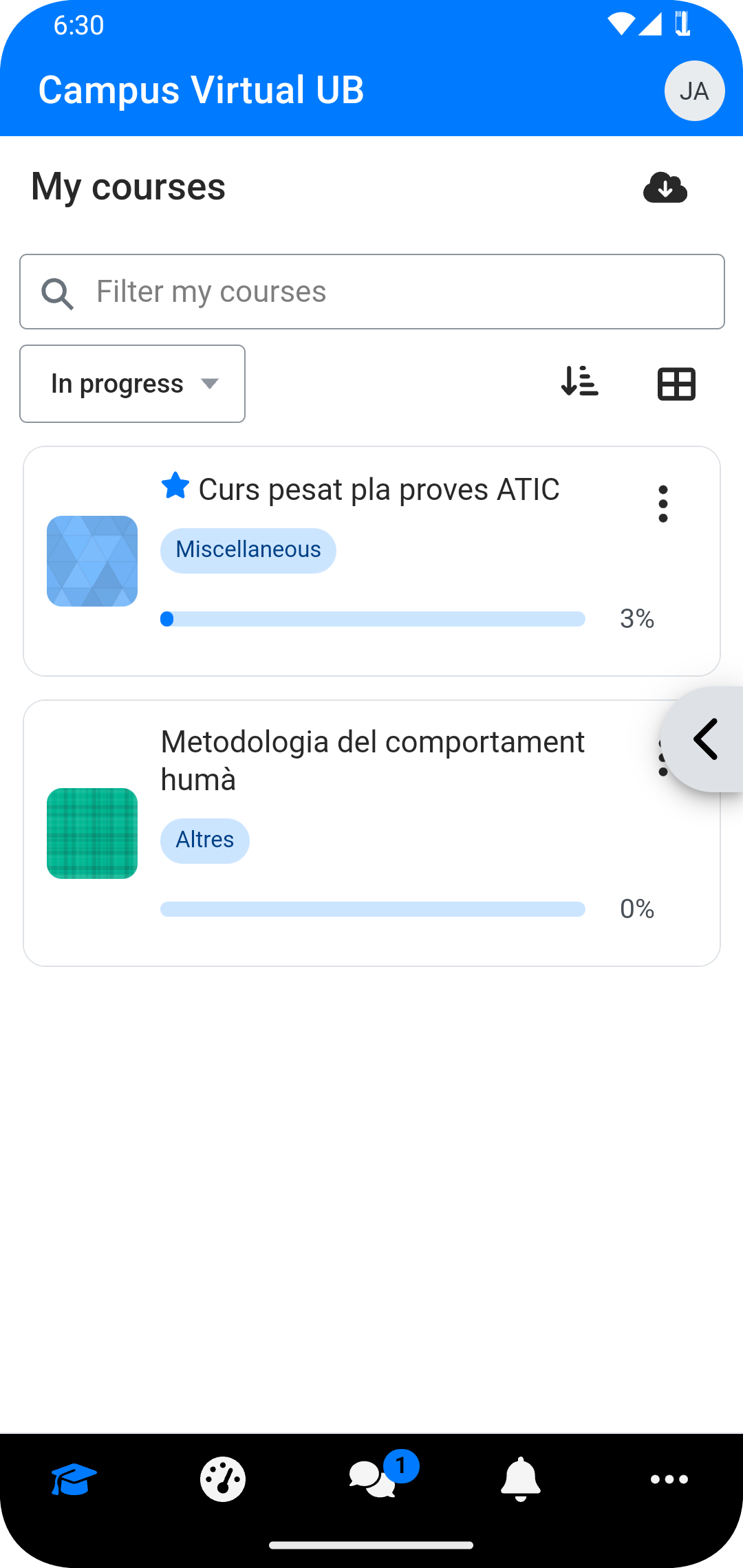Toggle the favourite star on Curs pesat
Viewport: 743px width, 1568px height.
(x=175, y=486)
